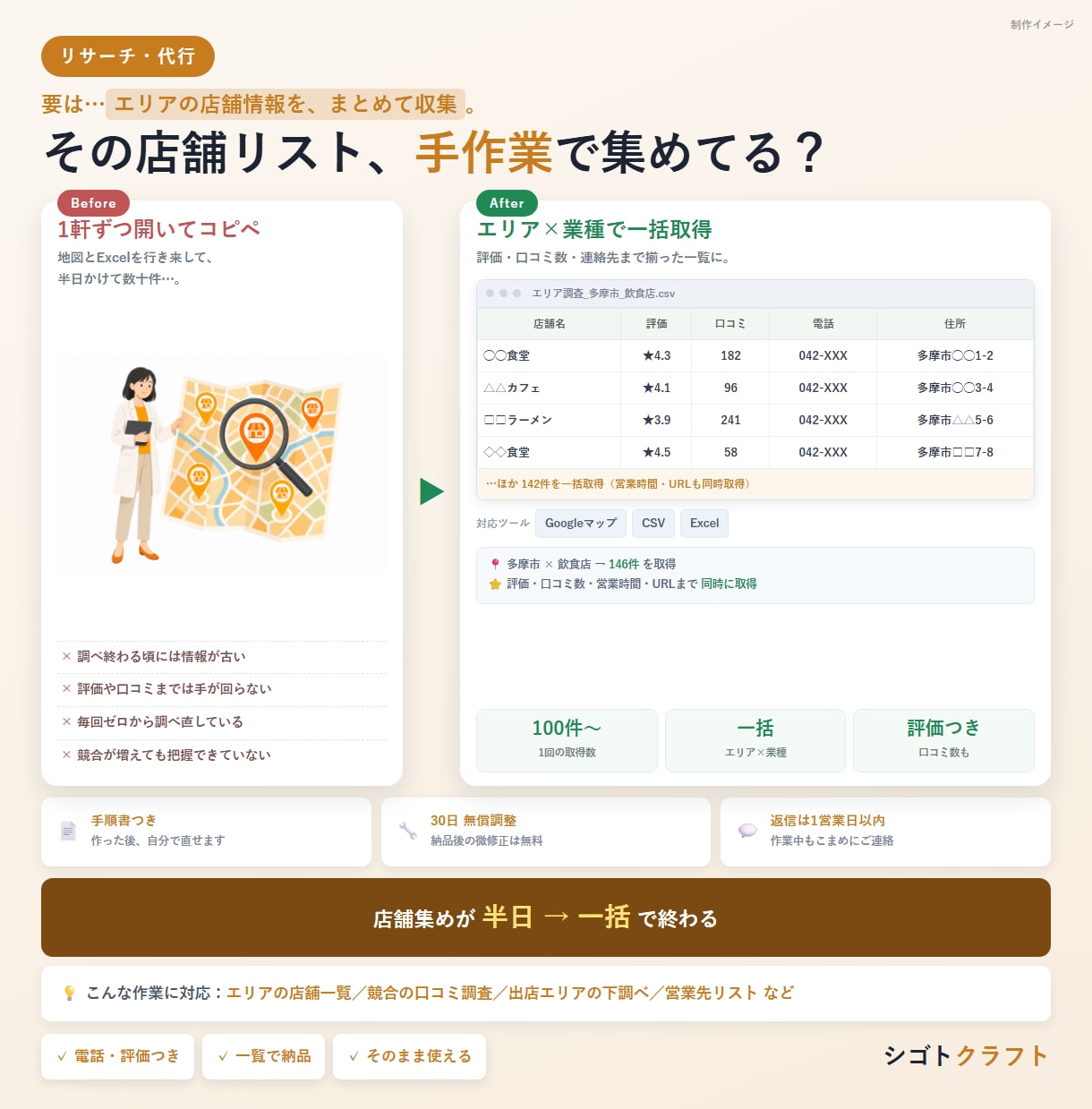The width and height of the screenshot is (1092, 1109).
Task: Click the wrench icon beside 30日 無償調整
Action: point(408,831)
